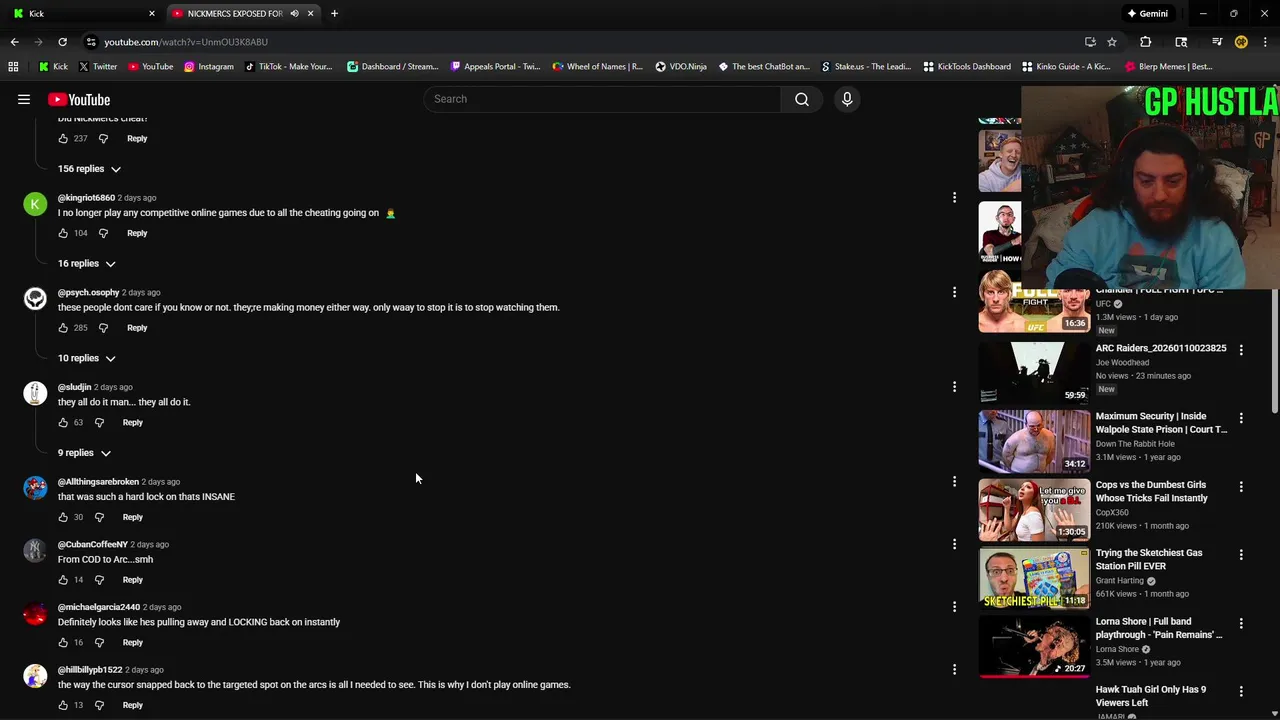The height and width of the screenshot is (720, 1280).
Task: Open the YouTube guide hamburger menu
Action: [x=24, y=99]
